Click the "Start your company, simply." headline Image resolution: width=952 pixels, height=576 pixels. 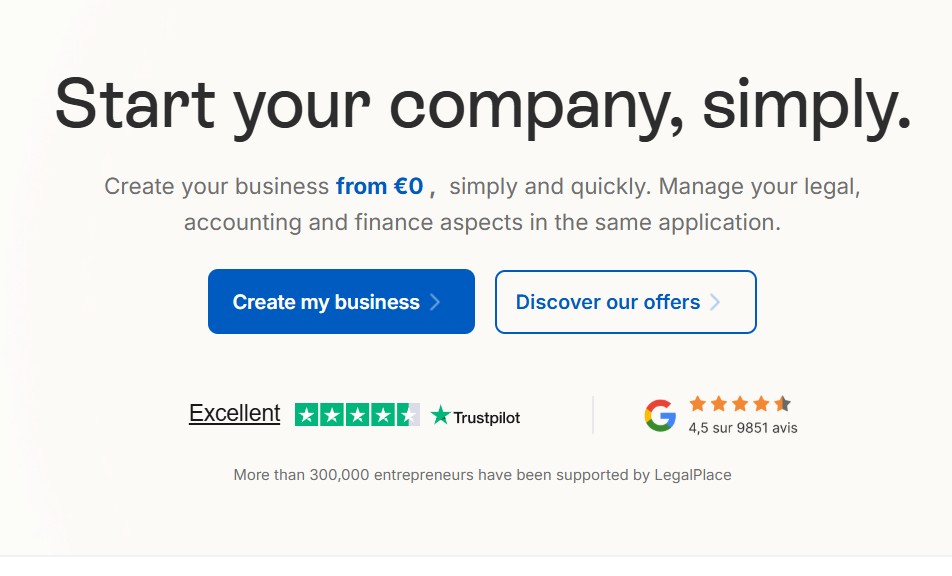pos(483,104)
